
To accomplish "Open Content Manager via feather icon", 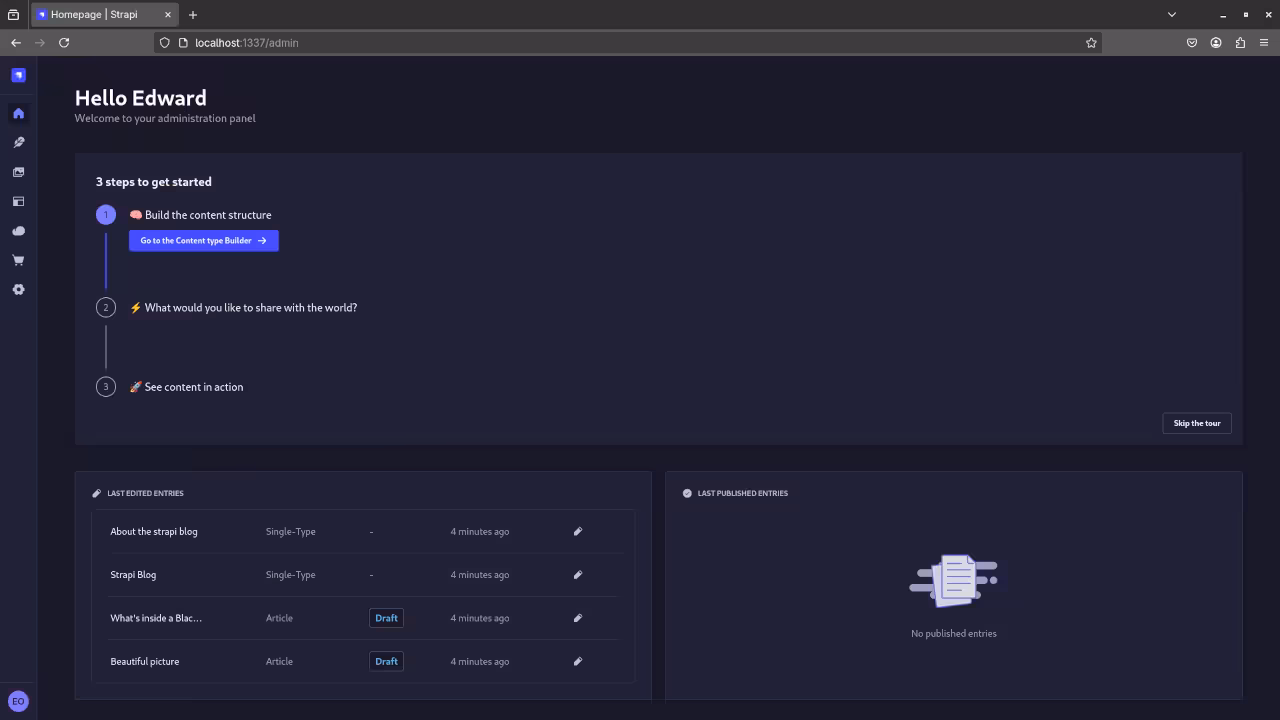I will [x=18, y=143].
